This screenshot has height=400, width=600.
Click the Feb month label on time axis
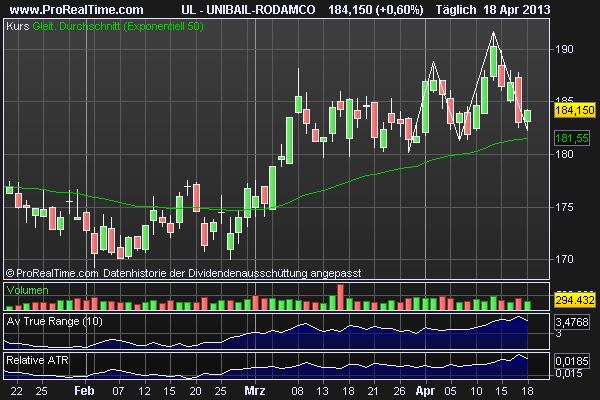pyautogui.click(x=84, y=391)
